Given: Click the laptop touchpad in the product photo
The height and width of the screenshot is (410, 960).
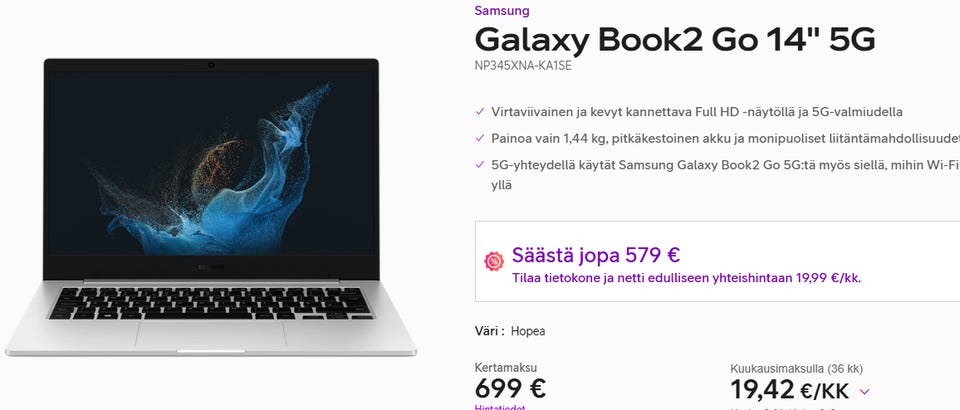Looking at the screenshot, I should point(211,335).
